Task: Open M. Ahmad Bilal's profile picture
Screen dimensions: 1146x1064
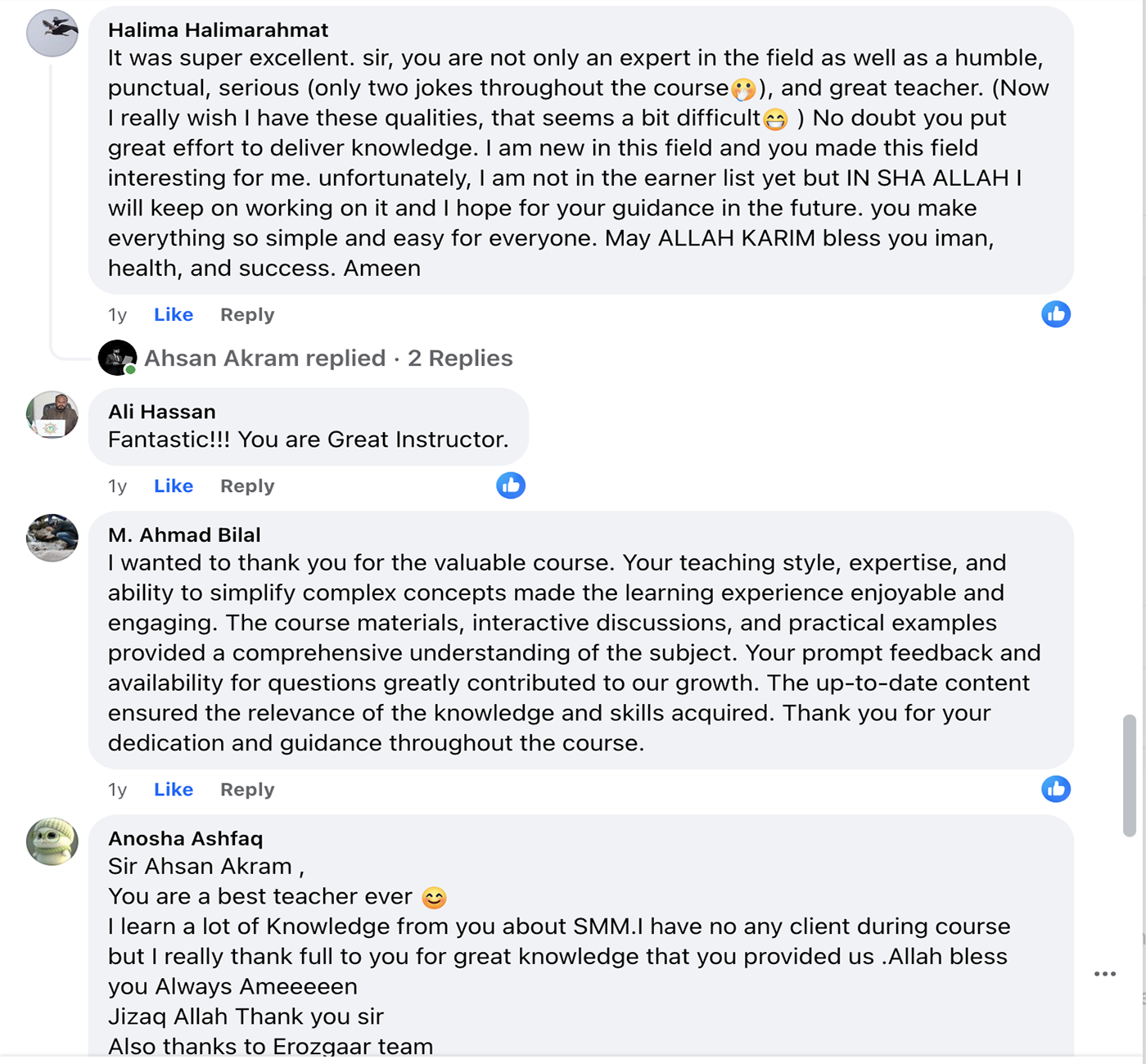Action: tap(52, 538)
